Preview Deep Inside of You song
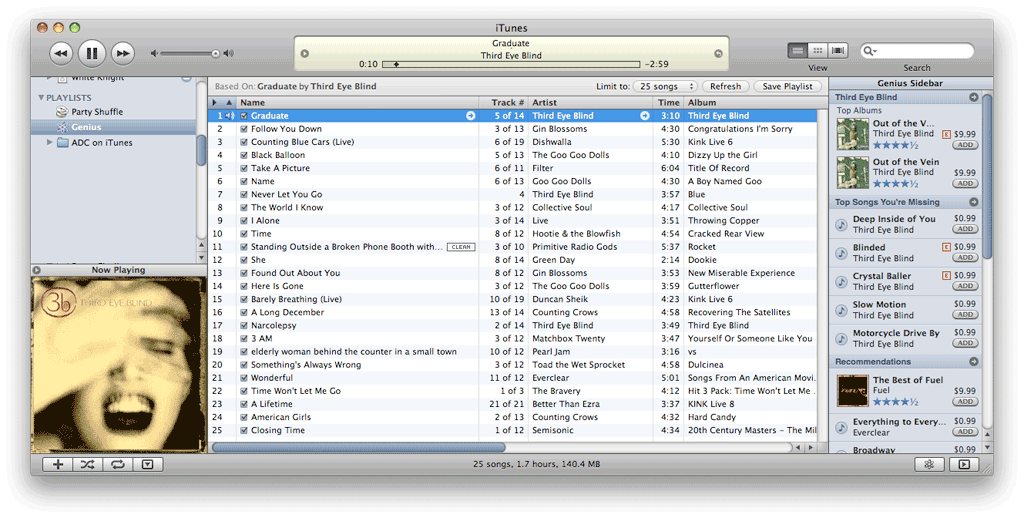The height and width of the screenshot is (518, 1024). 842,225
